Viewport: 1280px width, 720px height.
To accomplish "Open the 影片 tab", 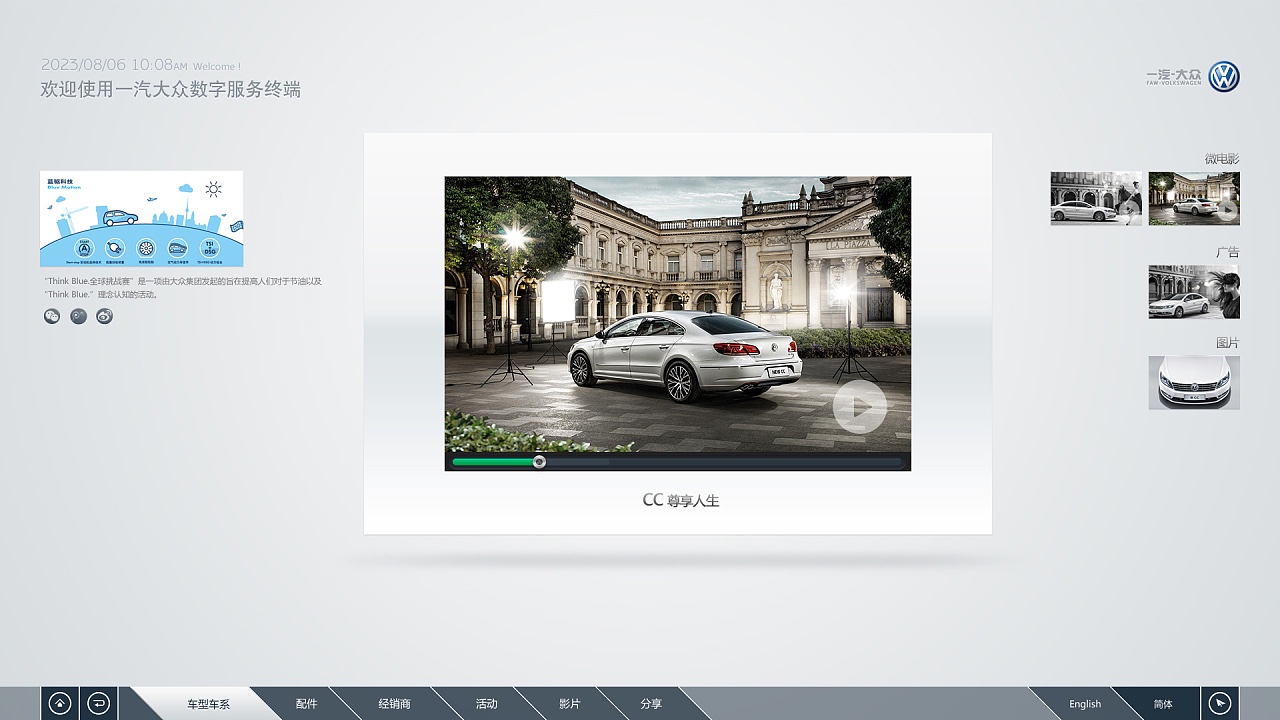I will coord(569,704).
